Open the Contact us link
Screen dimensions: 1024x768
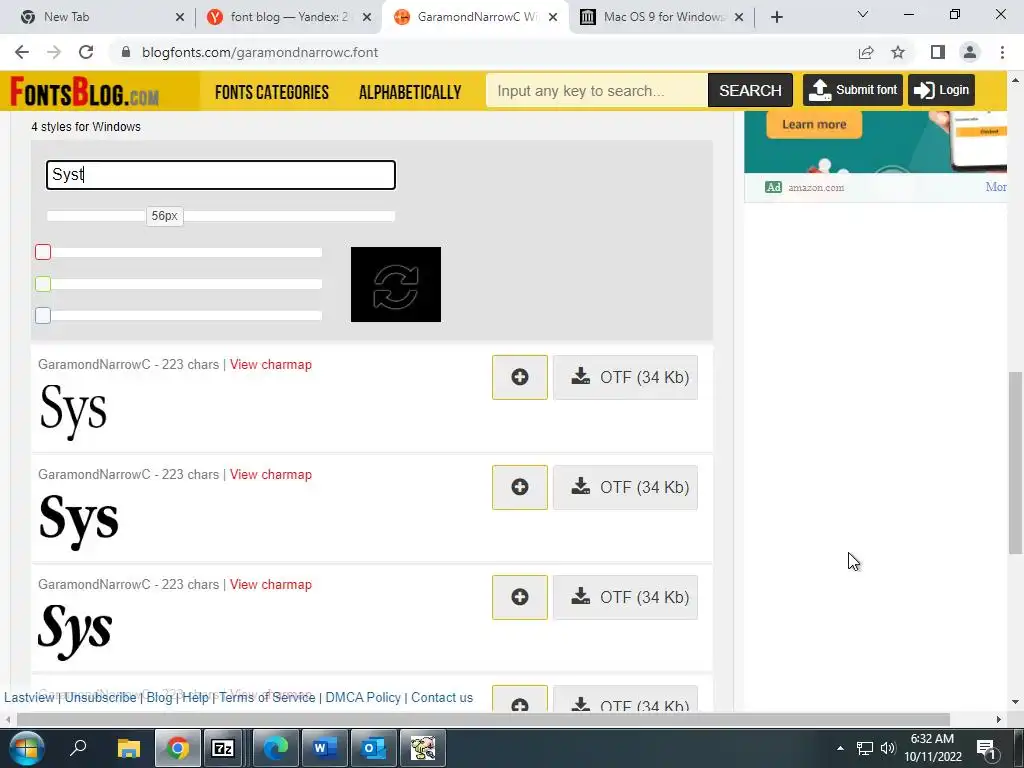tap(442, 697)
